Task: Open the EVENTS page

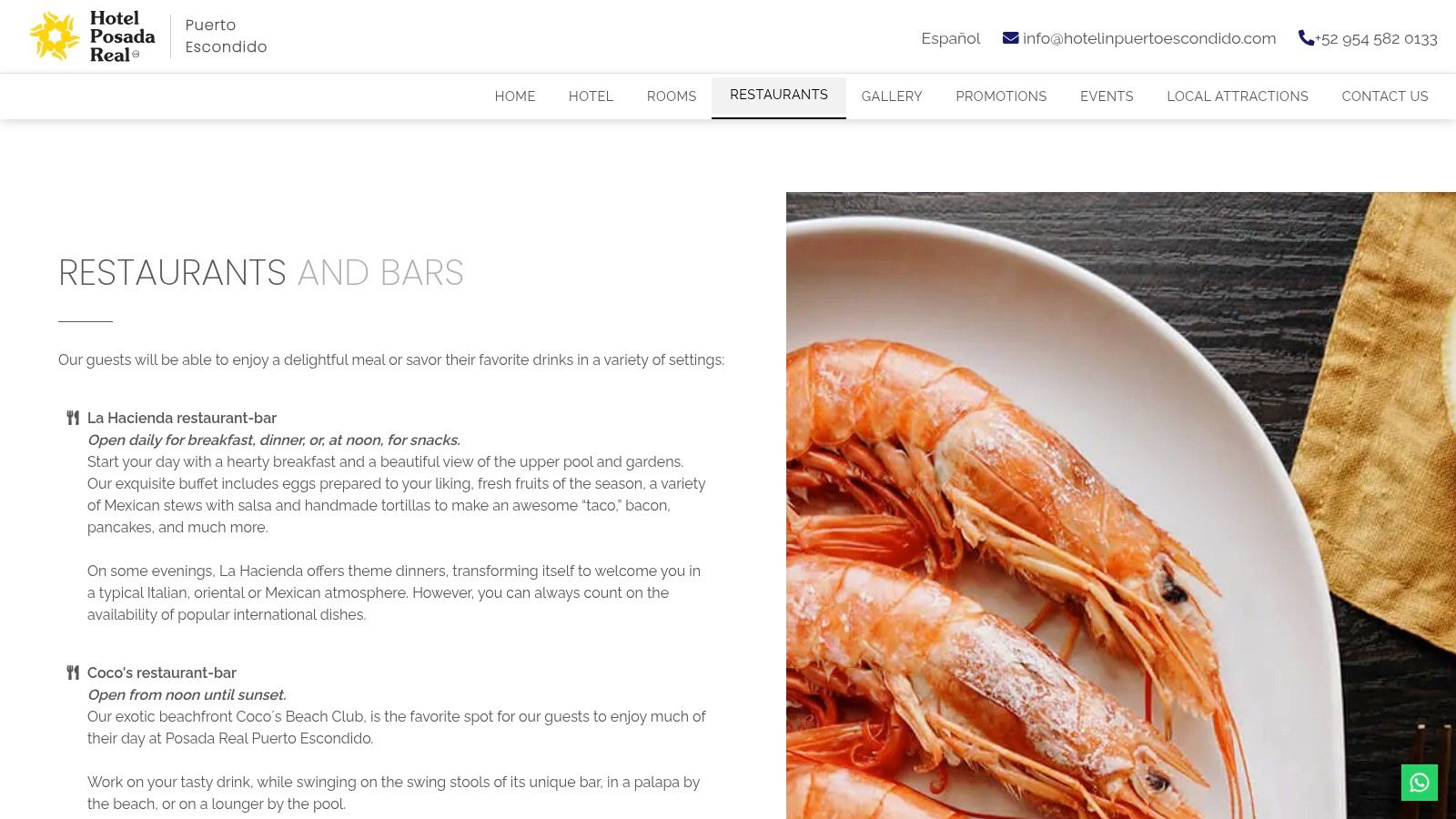Action: [x=1107, y=96]
